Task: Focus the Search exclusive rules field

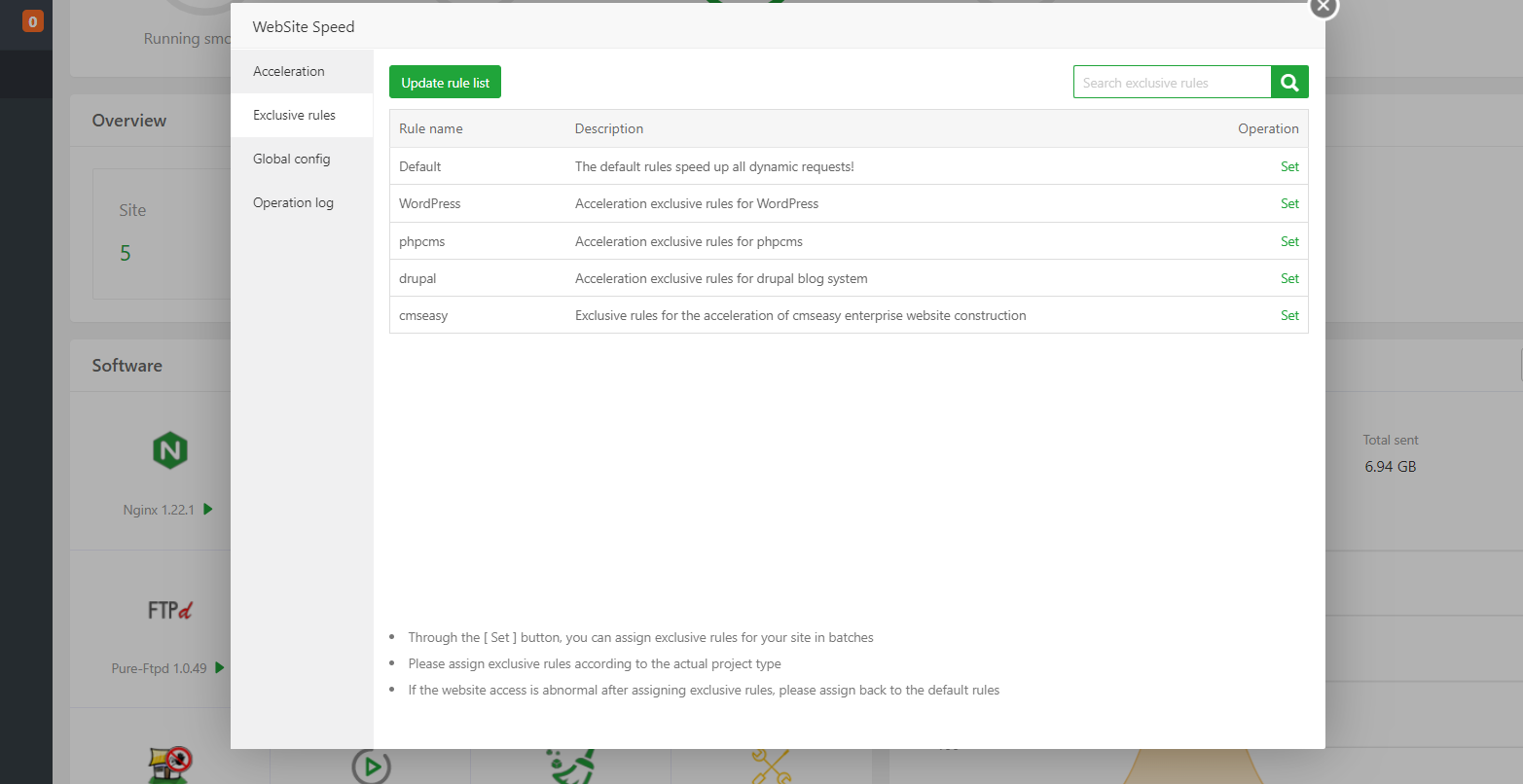Action: coord(1172,83)
